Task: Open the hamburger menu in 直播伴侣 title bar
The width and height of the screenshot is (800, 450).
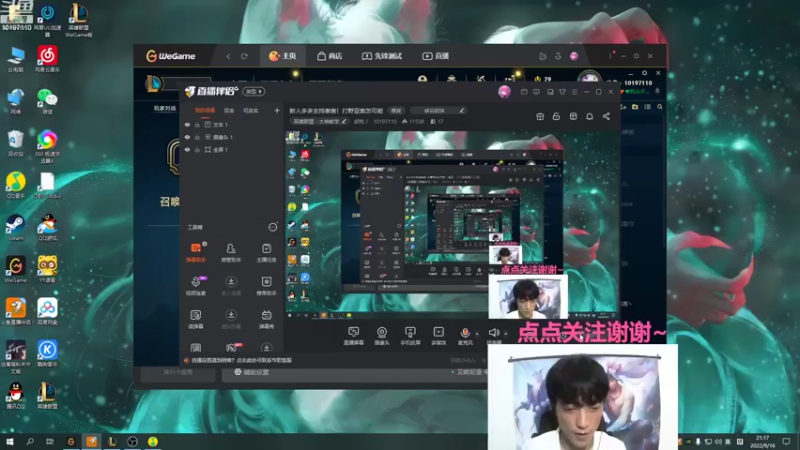Action: pos(574,92)
